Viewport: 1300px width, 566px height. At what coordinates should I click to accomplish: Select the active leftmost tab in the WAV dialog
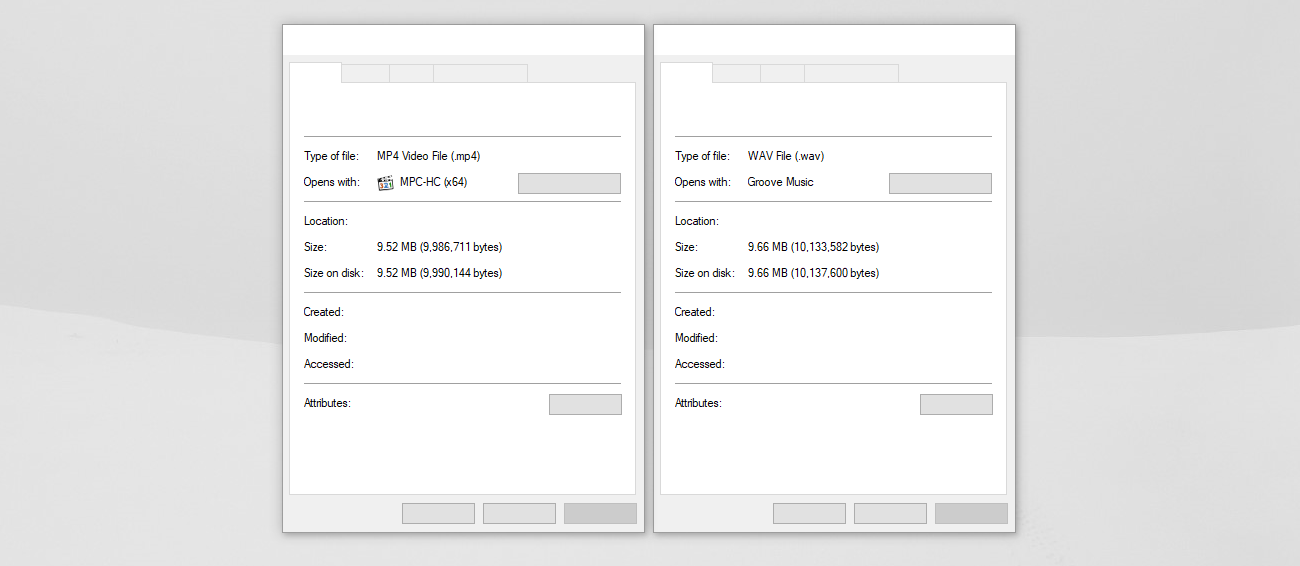[x=687, y=72]
